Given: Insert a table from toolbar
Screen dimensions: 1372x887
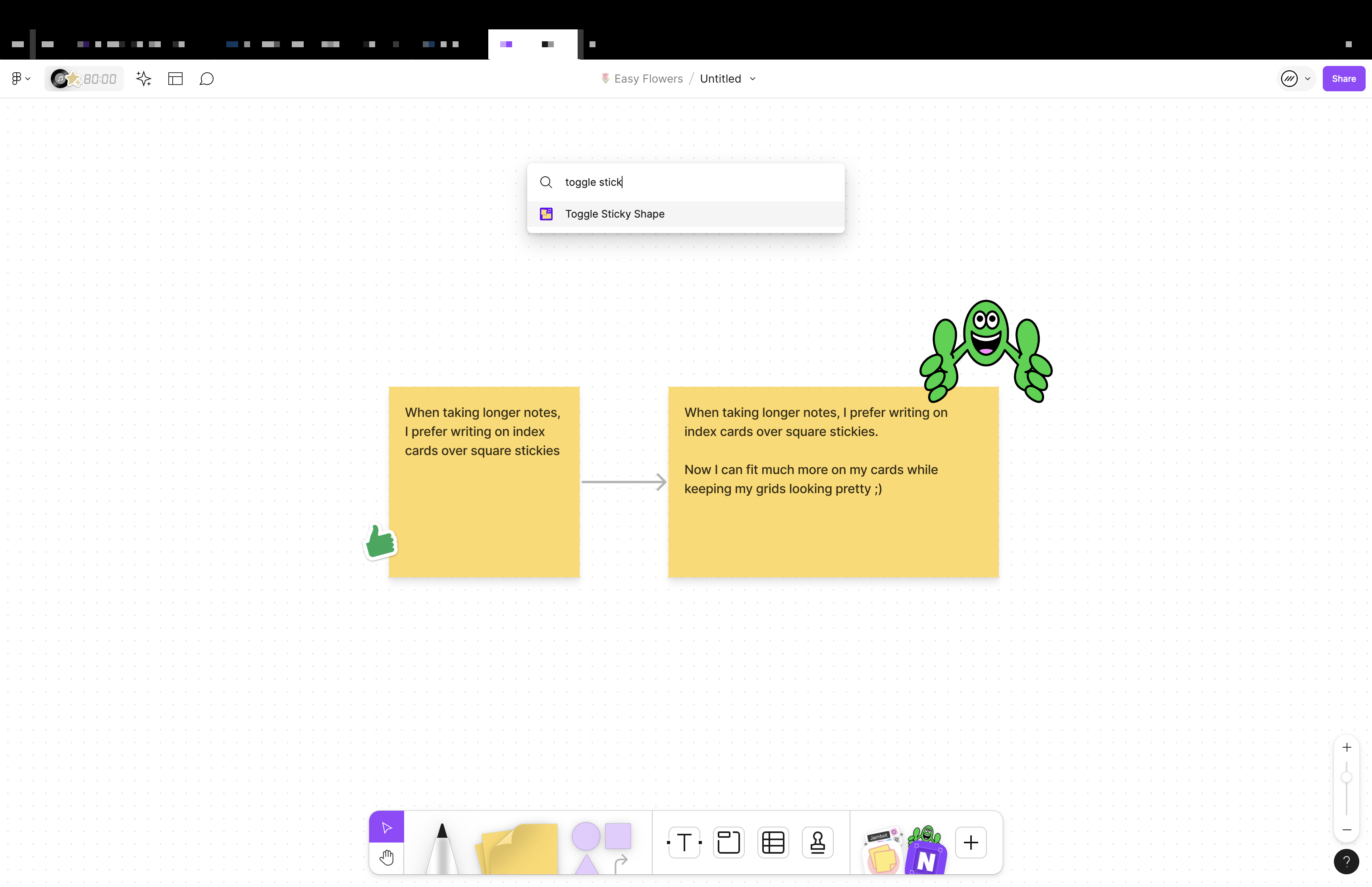Looking at the screenshot, I should (773, 842).
